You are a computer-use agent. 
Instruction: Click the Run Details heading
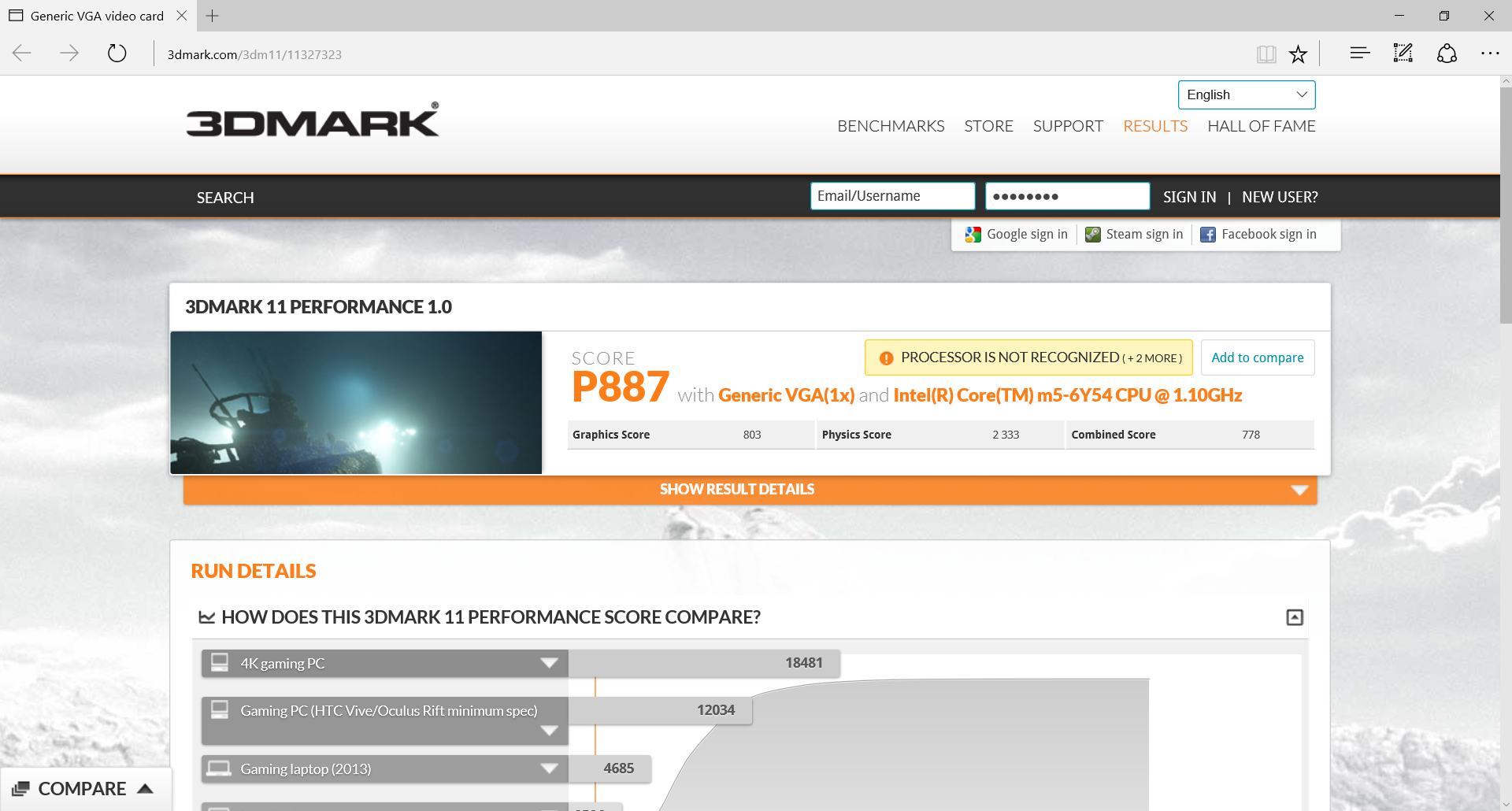tap(254, 572)
